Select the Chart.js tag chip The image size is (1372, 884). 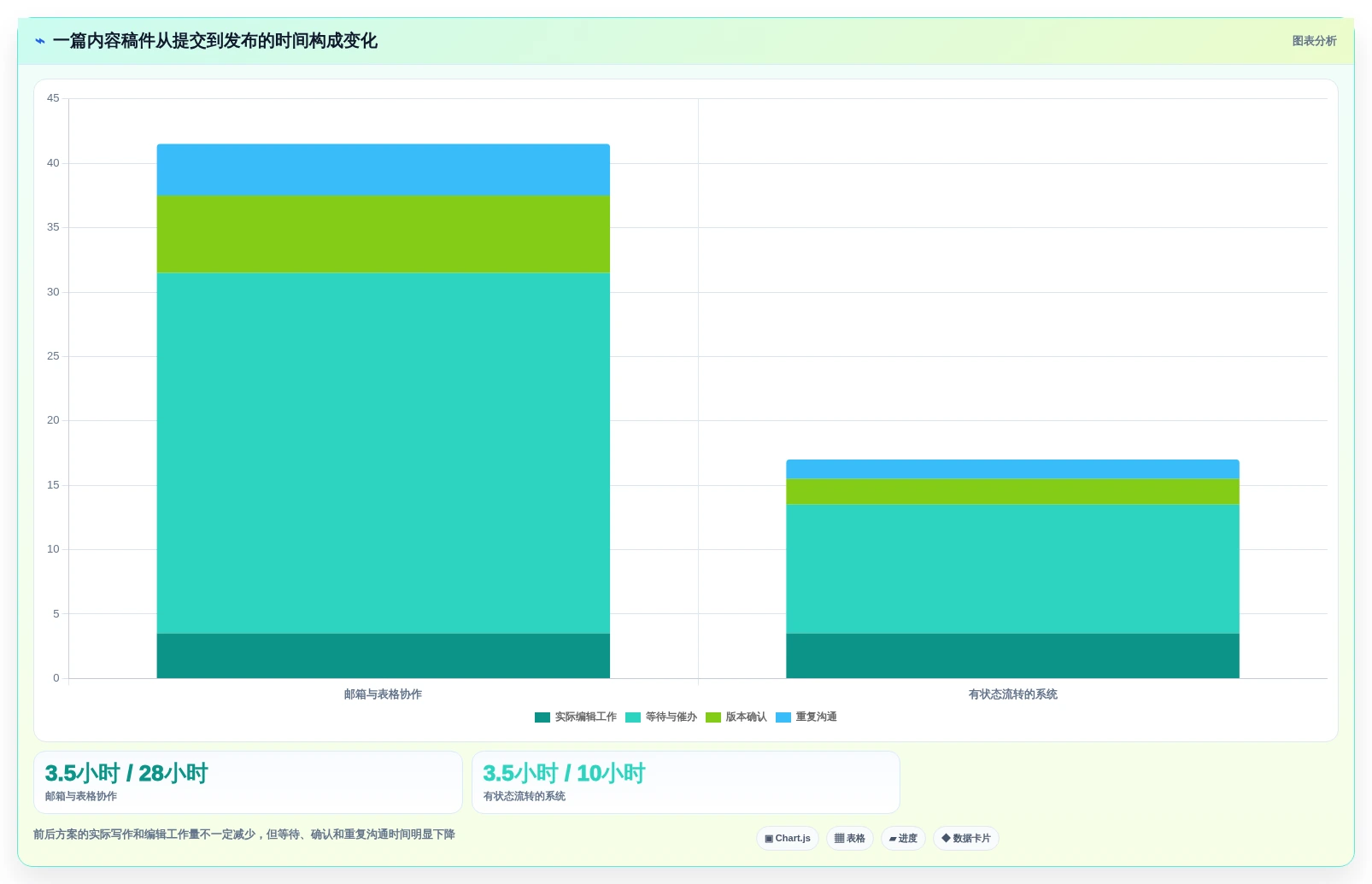(x=788, y=839)
